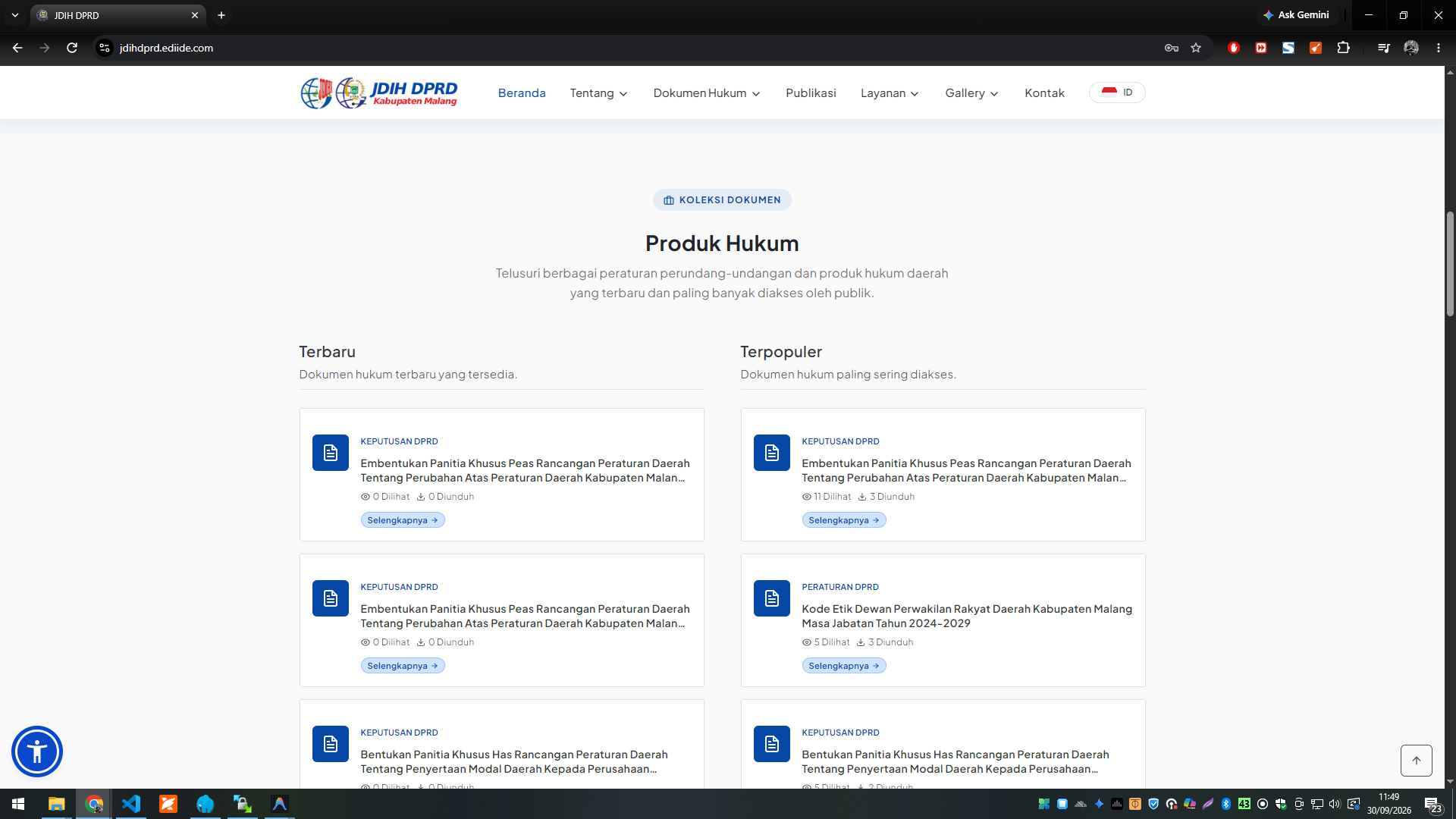Open File Explorer from the taskbar

coord(57,804)
